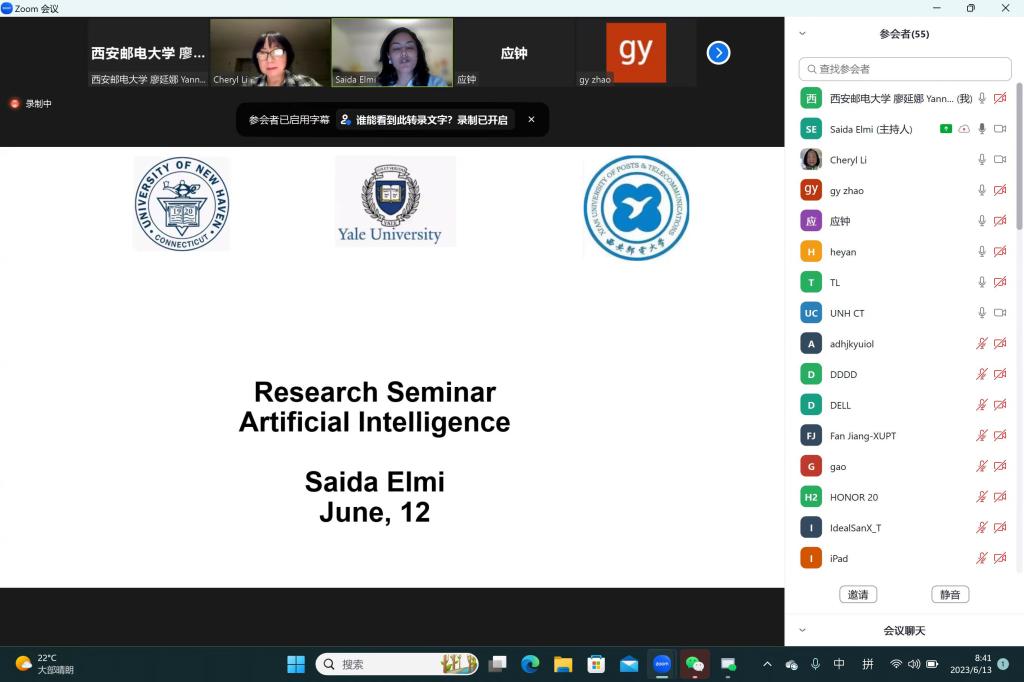Open File Explorer from the taskbar

563,664
